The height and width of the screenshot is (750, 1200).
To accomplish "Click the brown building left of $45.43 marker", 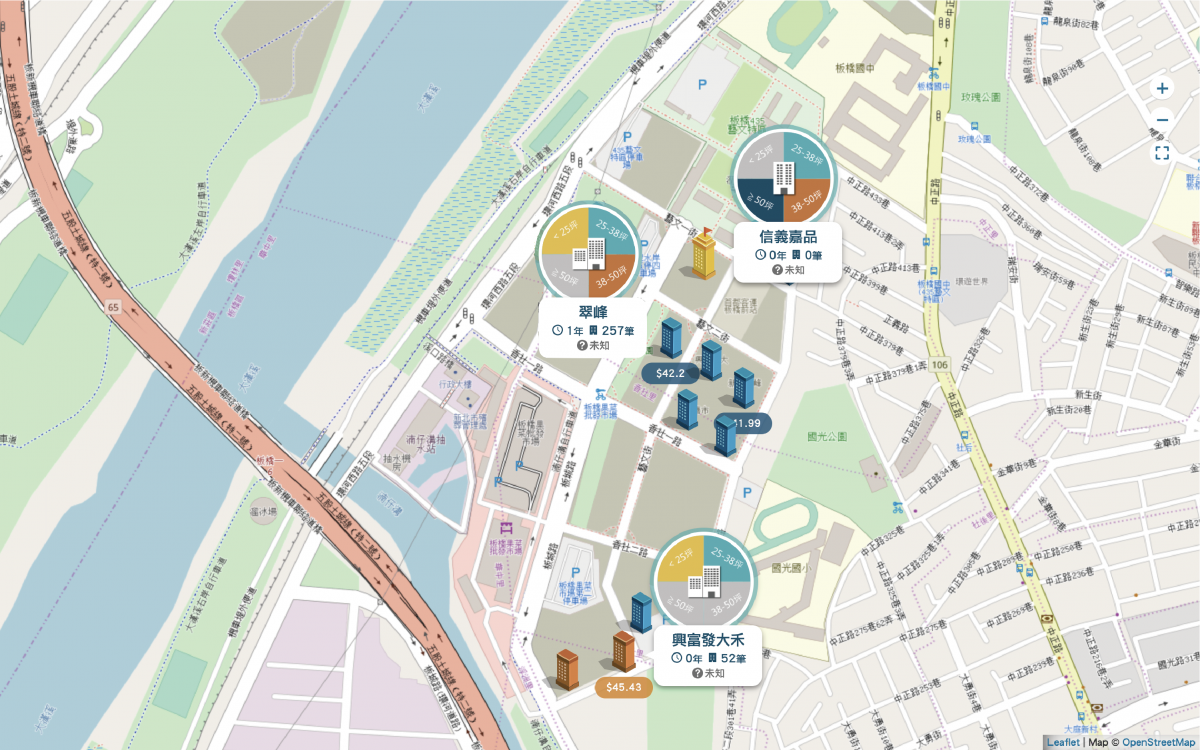I will coord(567,669).
